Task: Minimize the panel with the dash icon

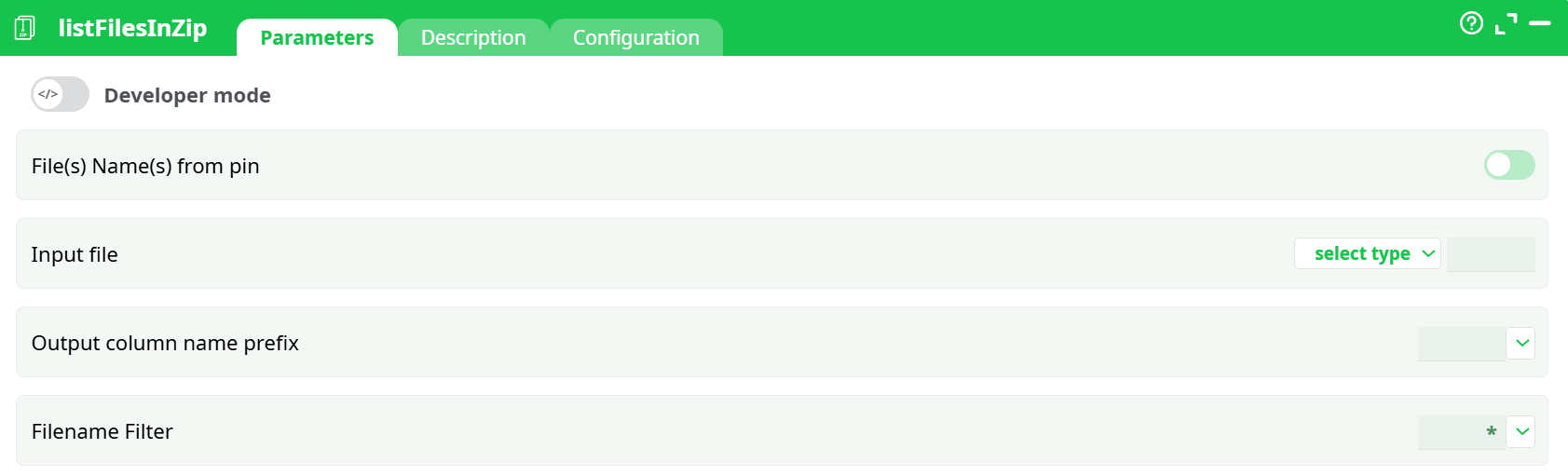Action: [x=1540, y=23]
